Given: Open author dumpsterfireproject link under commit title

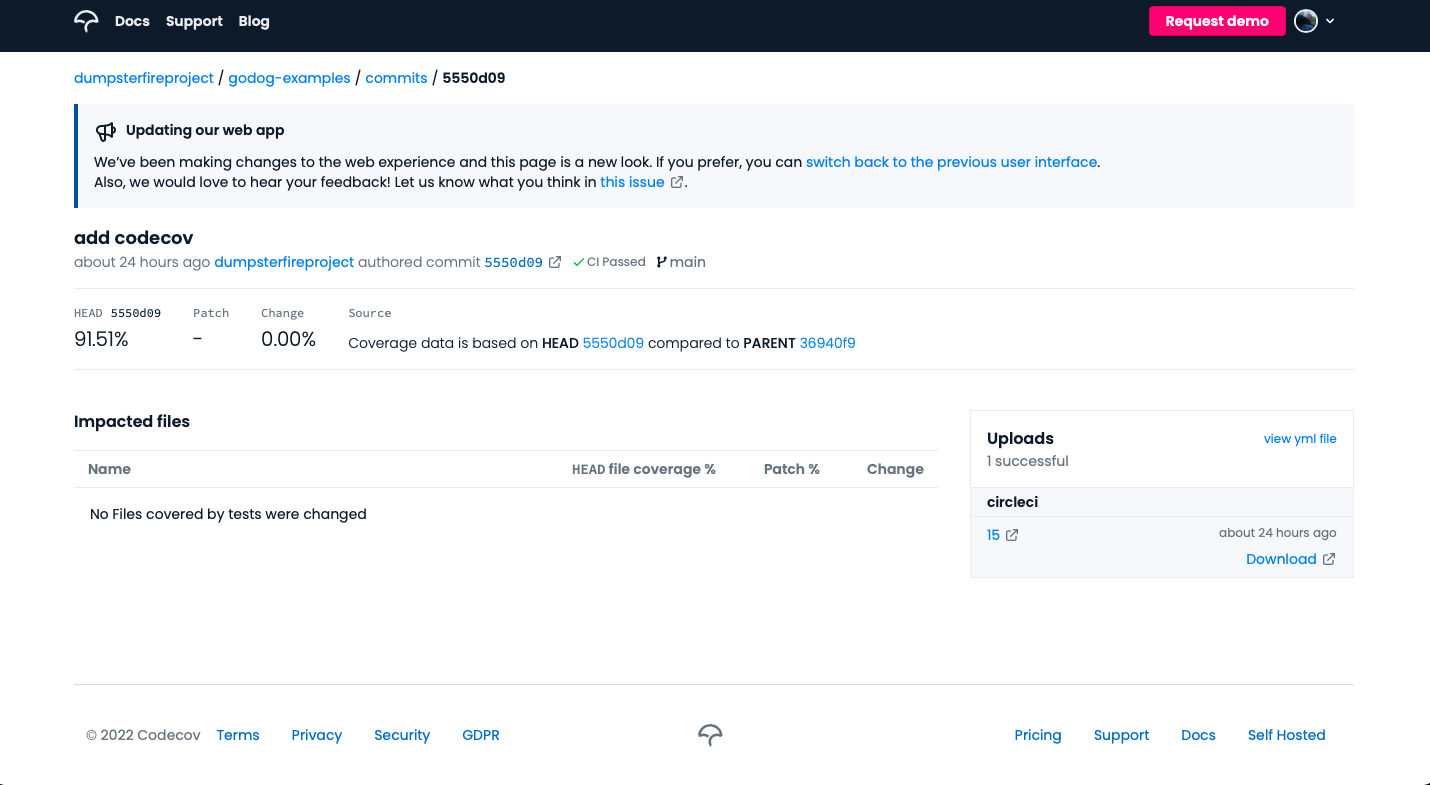Looking at the screenshot, I should point(284,262).
